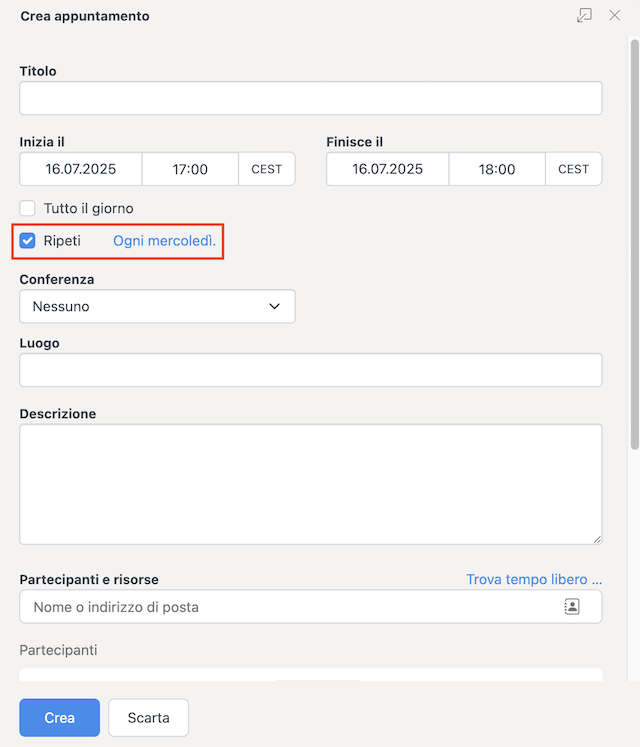Click the Scarta button
This screenshot has width=640, height=747.
tap(149, 717)
